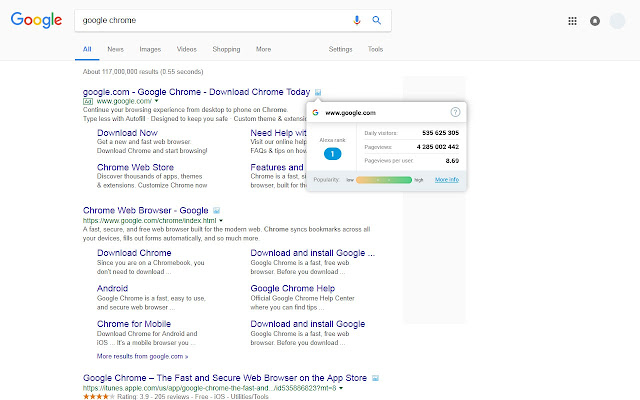Open the Download Now sitelink
The image size is (640, 400).
click(x=127, y=133)
